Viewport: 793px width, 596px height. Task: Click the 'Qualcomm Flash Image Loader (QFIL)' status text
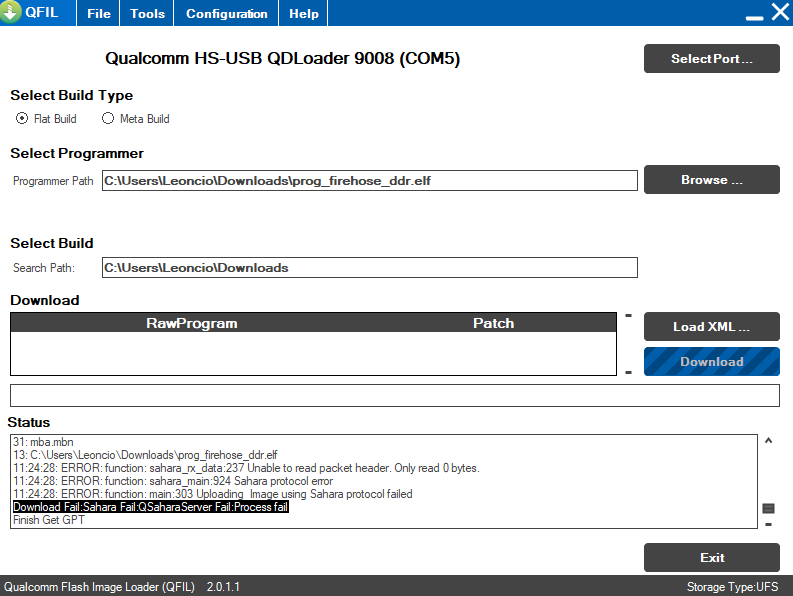pyautogui.click(x=99, y=587)
